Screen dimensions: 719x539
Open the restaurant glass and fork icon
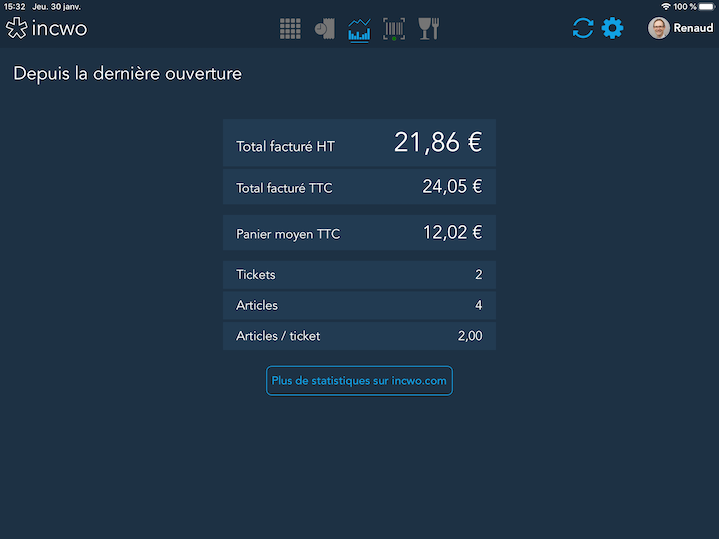(x=429, y=29)
